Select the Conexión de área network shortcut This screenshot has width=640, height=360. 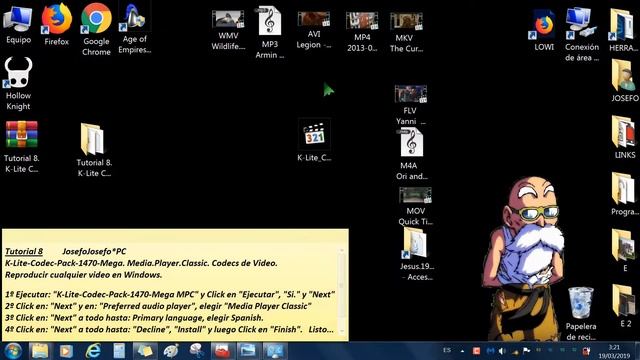coord(582,35)
